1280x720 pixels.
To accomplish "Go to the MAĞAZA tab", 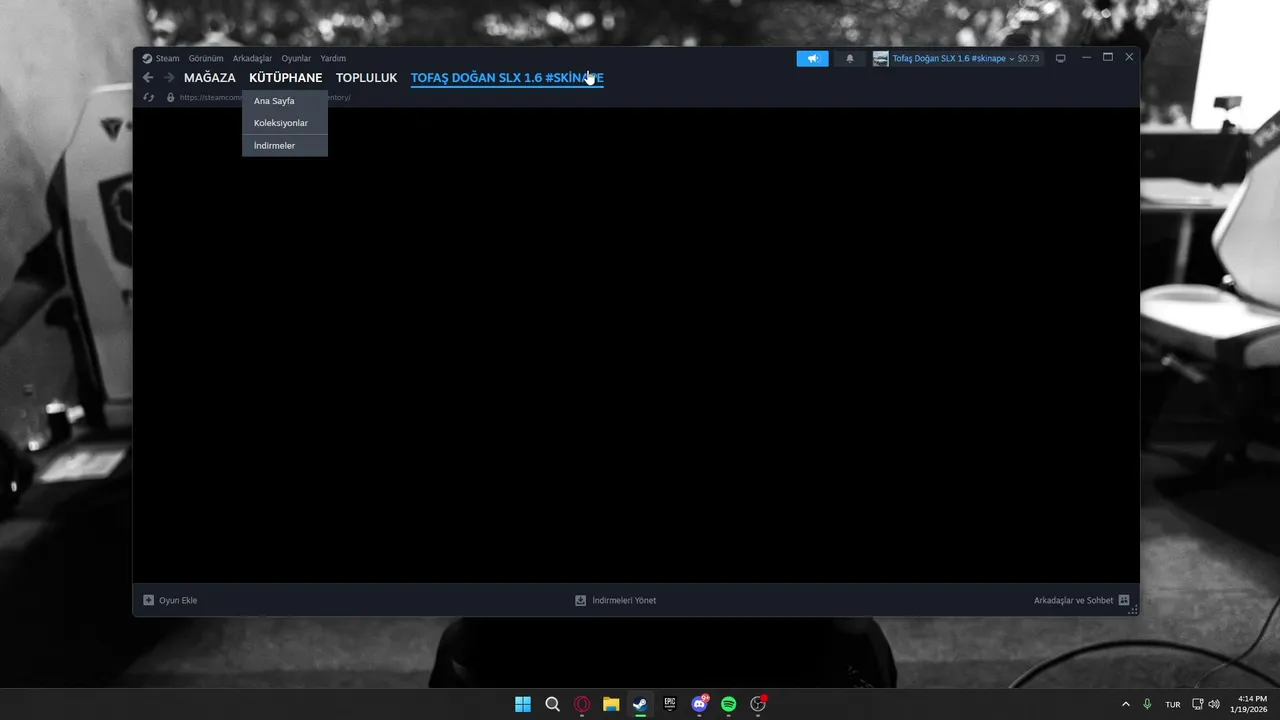I will point(210,78).
